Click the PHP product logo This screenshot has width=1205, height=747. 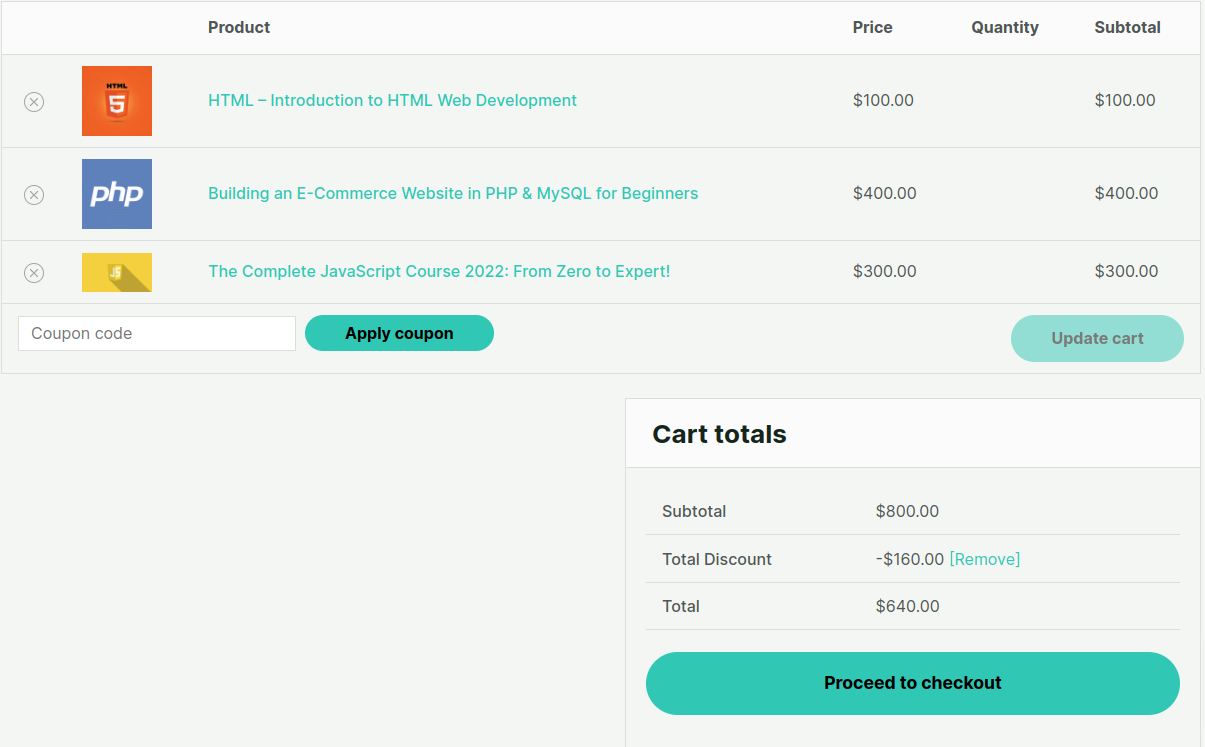(x=116, y=194)
